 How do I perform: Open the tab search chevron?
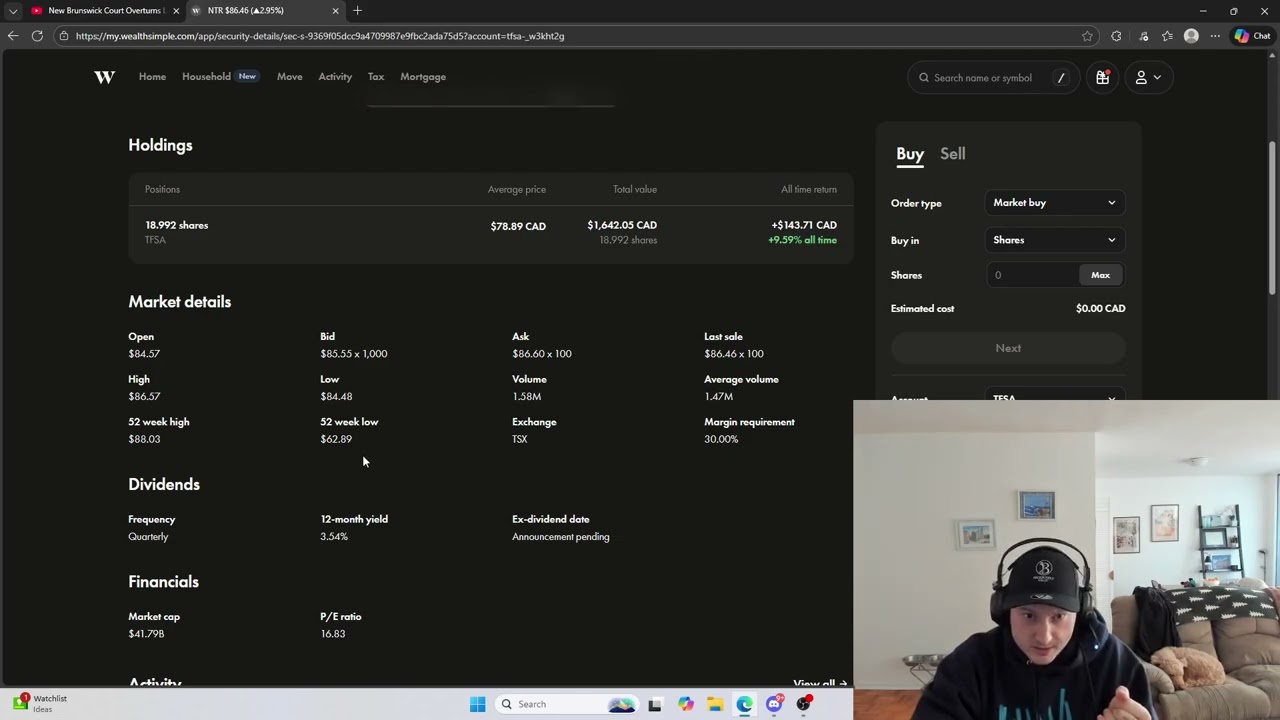(x=13, y=10)
